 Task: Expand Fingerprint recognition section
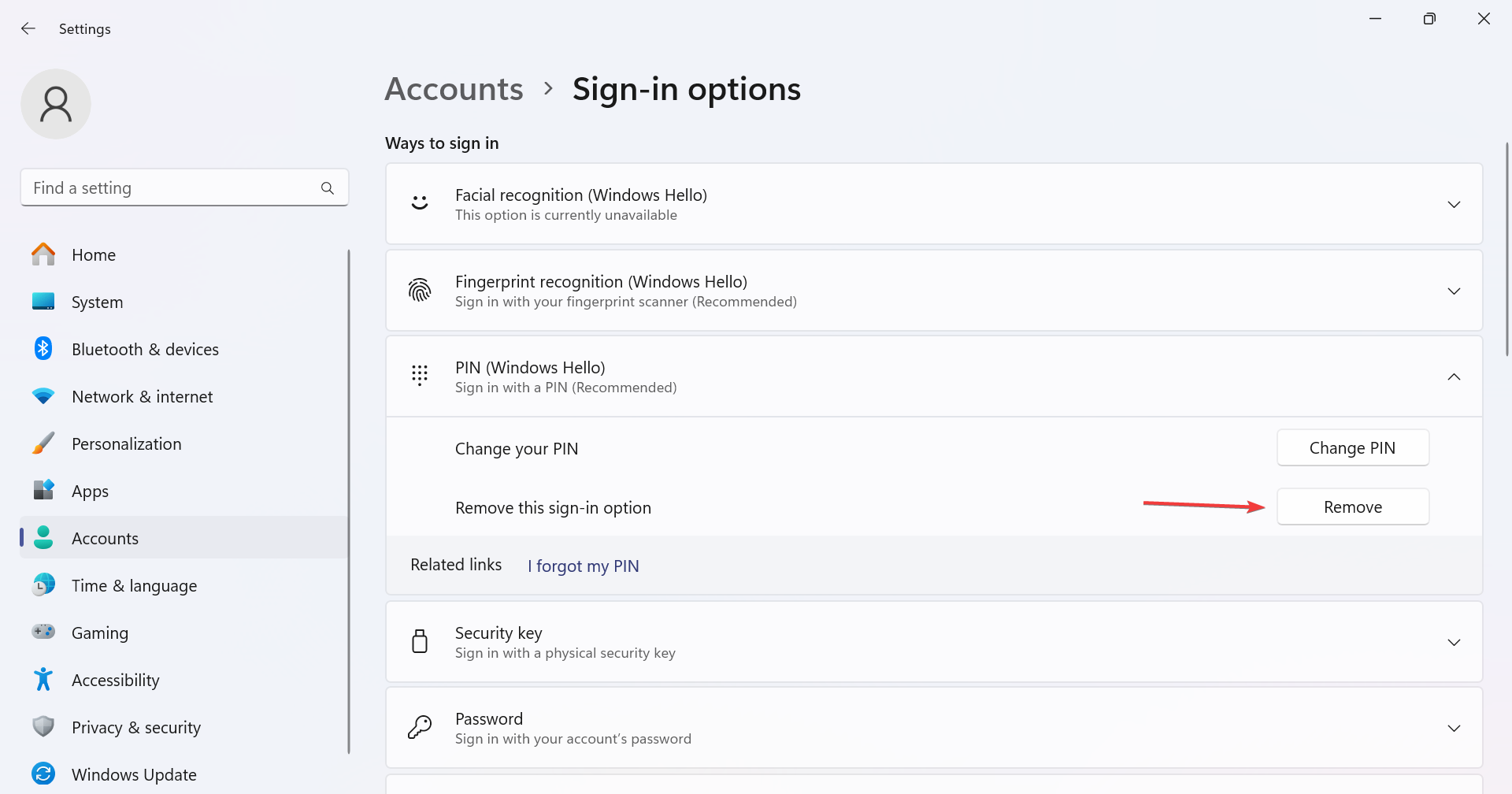point(1454,291)
